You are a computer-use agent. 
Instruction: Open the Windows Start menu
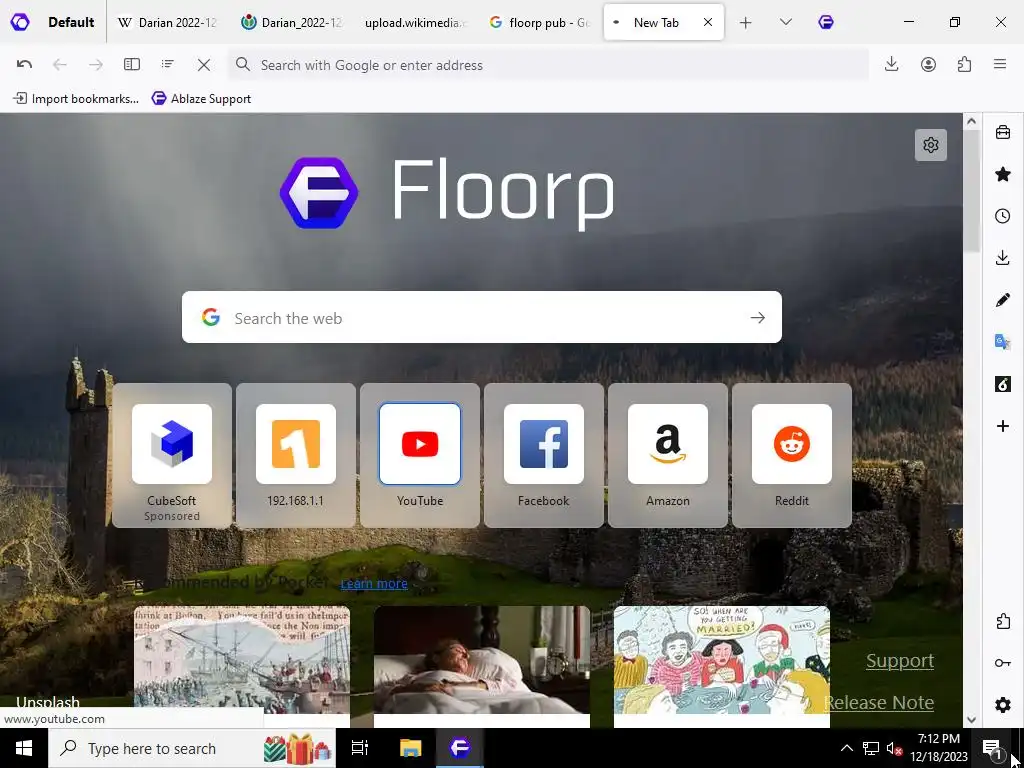[x=24, y=748]
